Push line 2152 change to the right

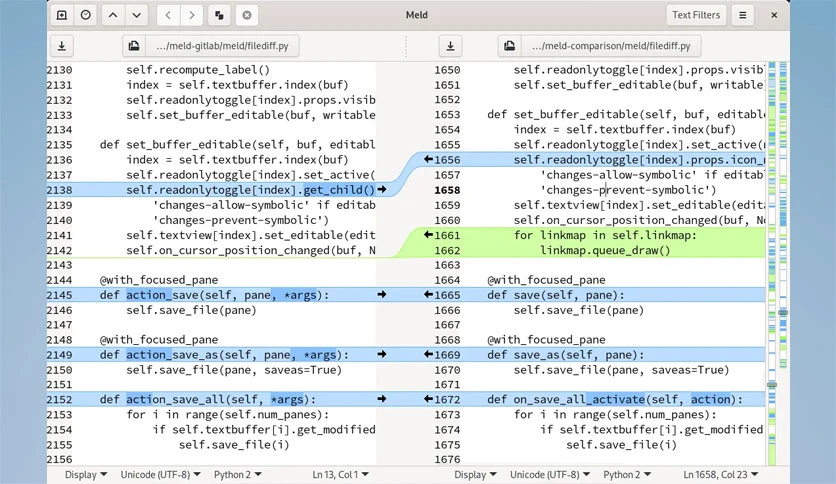pos(382,399)
